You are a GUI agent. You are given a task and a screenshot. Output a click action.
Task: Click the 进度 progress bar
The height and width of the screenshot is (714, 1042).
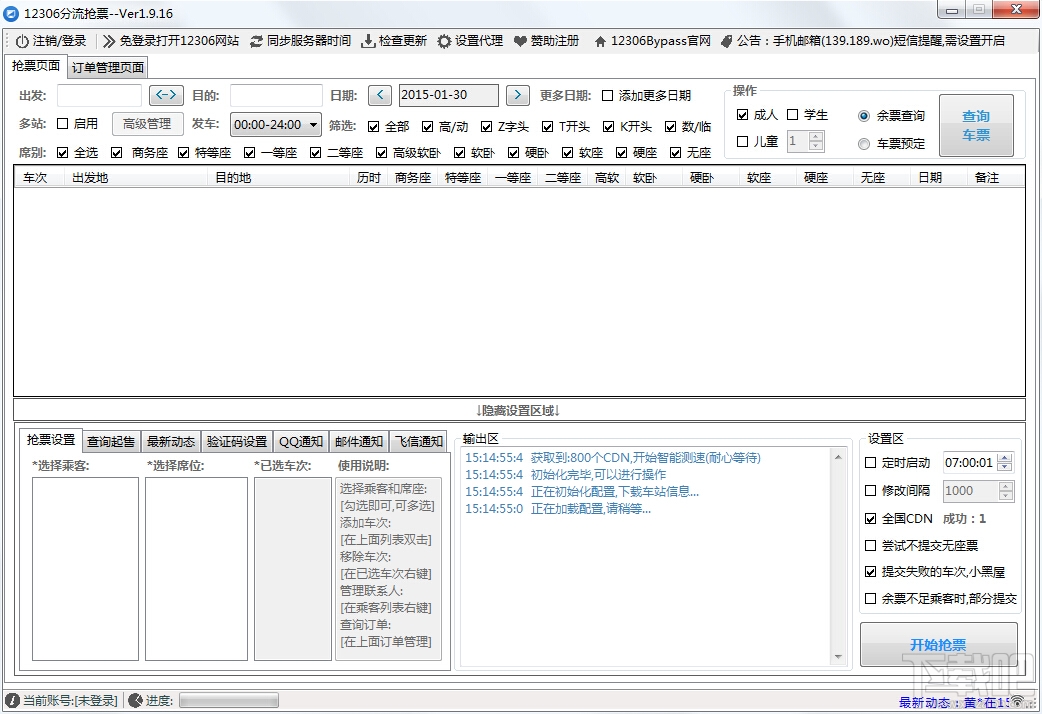coord(228,699)
